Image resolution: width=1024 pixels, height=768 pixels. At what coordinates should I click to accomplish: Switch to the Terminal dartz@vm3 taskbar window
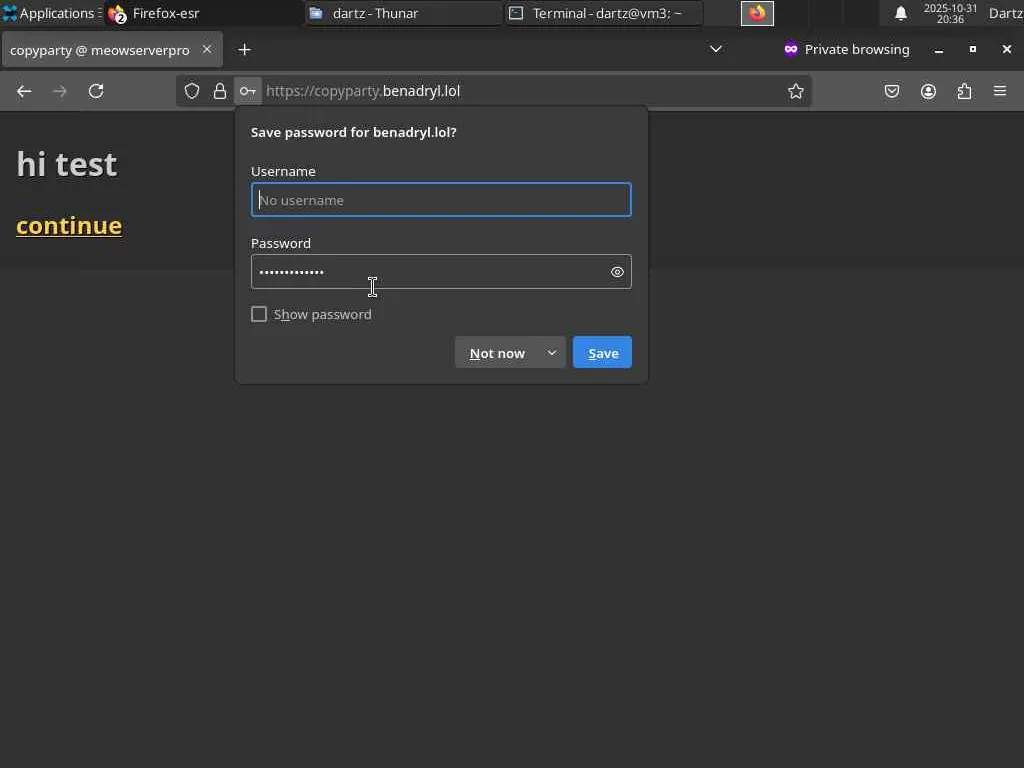pos(604,13)
